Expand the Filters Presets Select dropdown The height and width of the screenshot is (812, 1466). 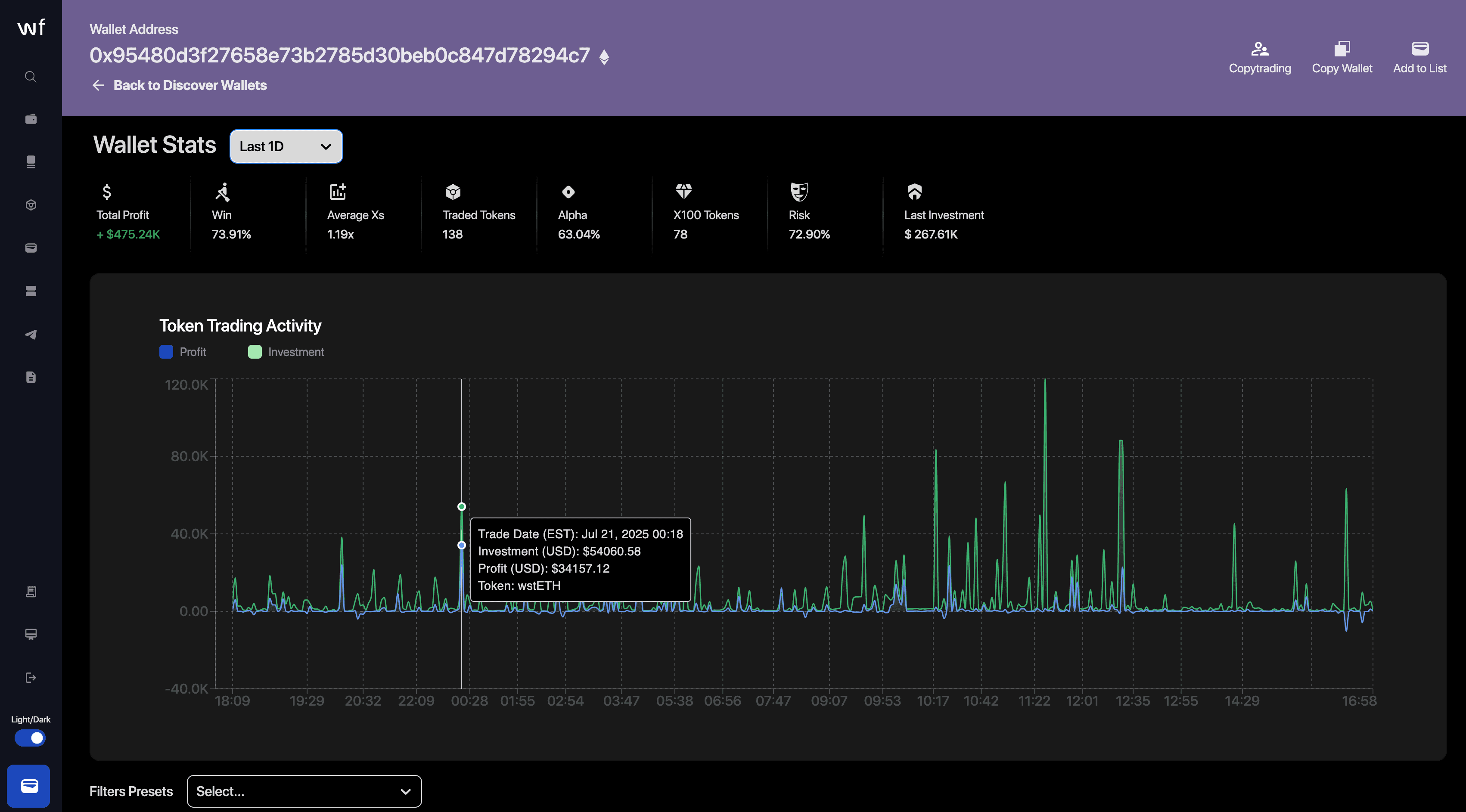point(304,791)
